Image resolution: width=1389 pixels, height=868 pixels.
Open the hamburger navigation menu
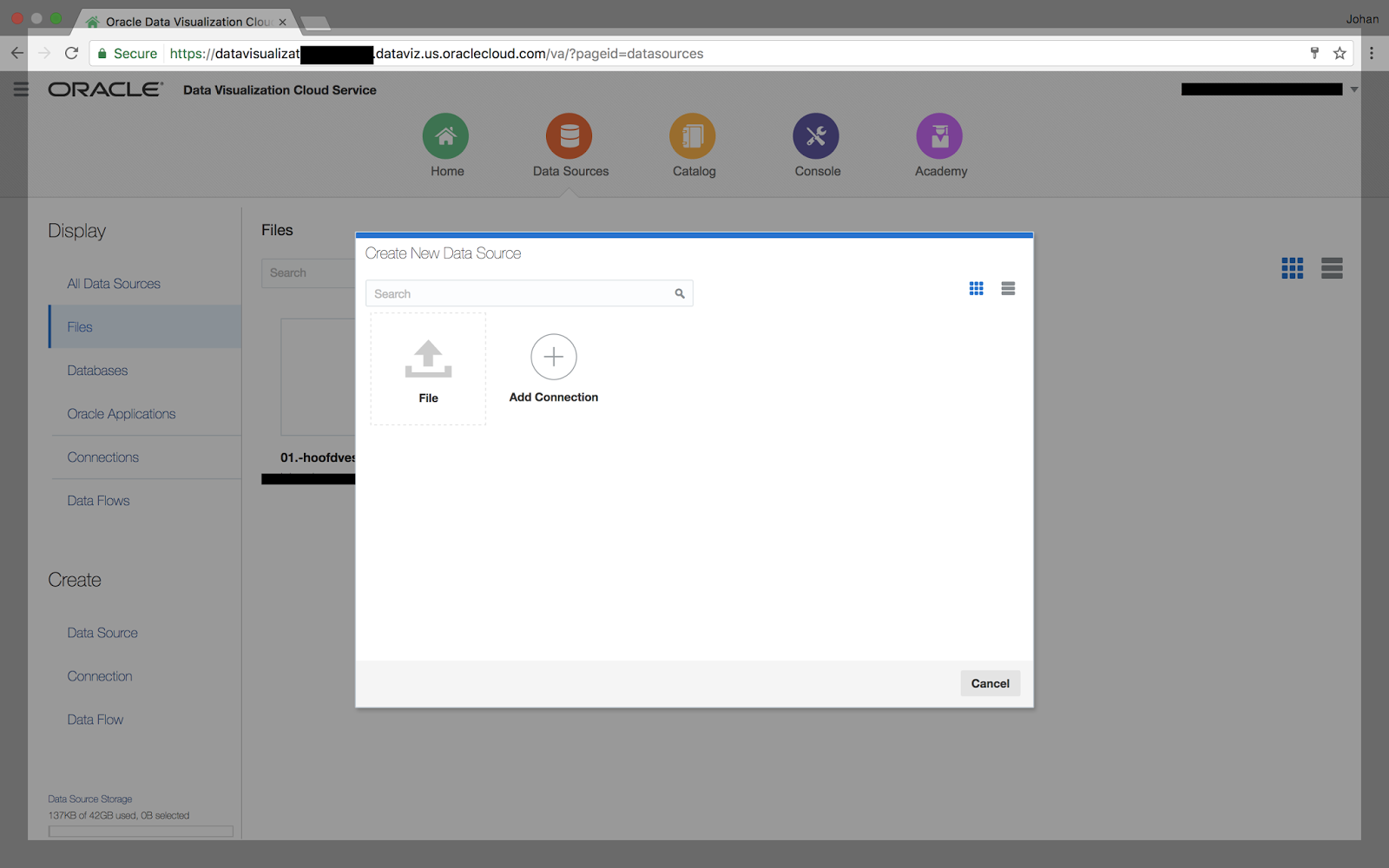coord(21,89)
